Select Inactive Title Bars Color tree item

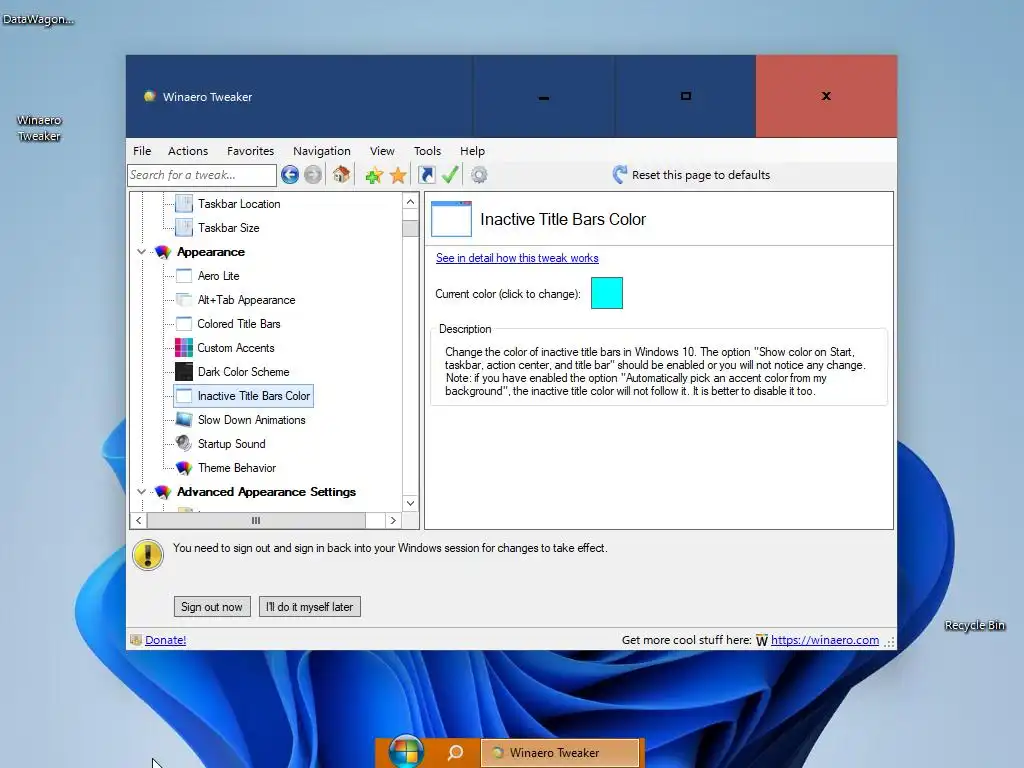(253, 396)
